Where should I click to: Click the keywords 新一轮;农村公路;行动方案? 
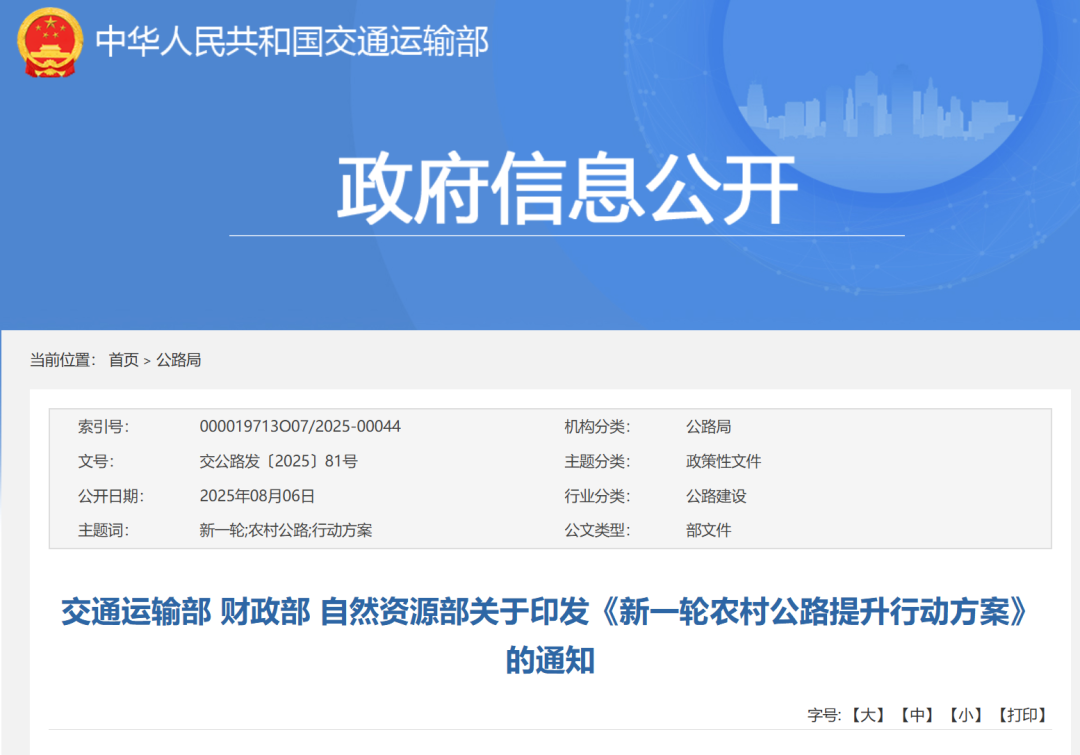pyautogui.click(x=286, y=530)
